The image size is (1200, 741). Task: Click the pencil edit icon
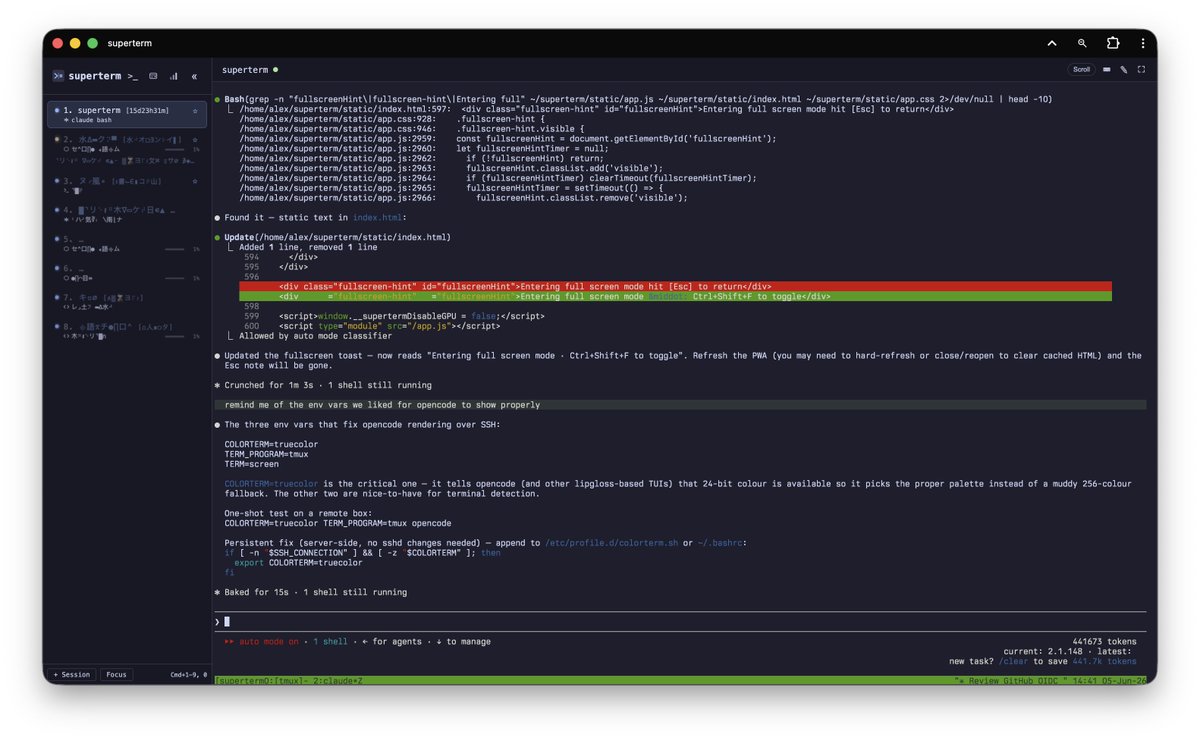(1124, 70)
